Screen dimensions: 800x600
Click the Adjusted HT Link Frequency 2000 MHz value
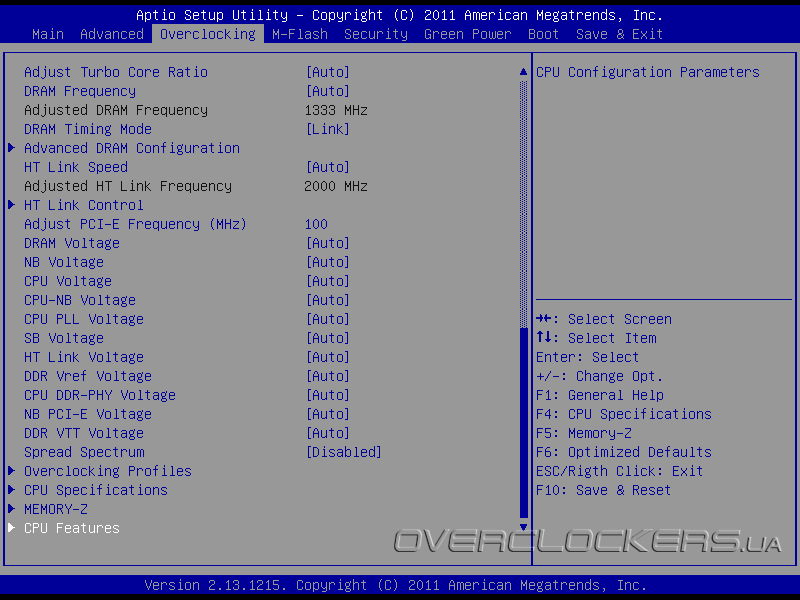tap(336, 186)
